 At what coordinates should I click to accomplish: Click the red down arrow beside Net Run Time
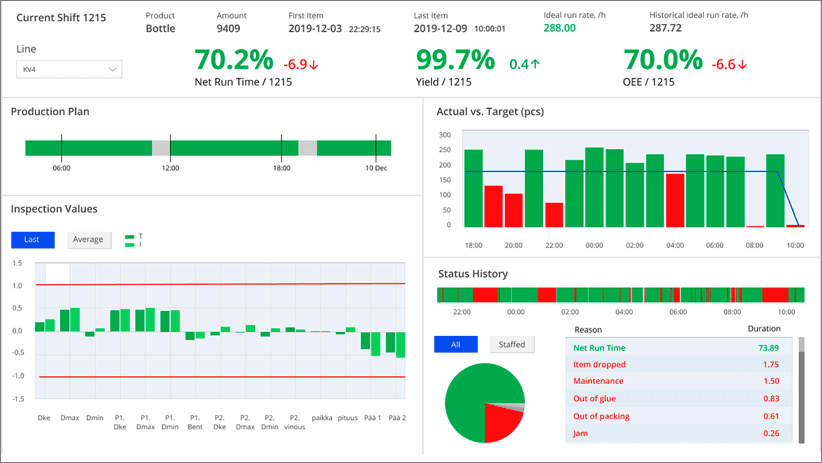click(313, 65)
